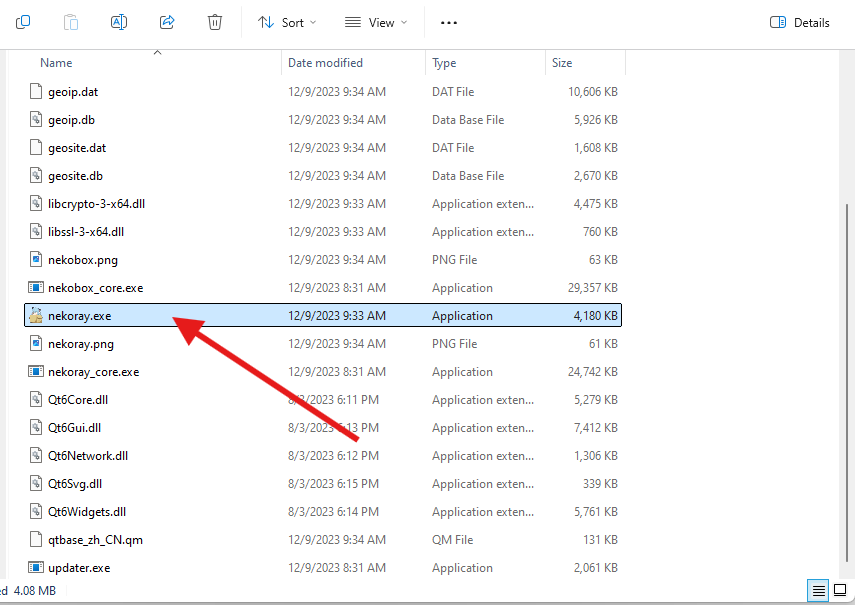Click the geoip.dat file icon
Screen dimensions: 855x605
tap(36, 92)
